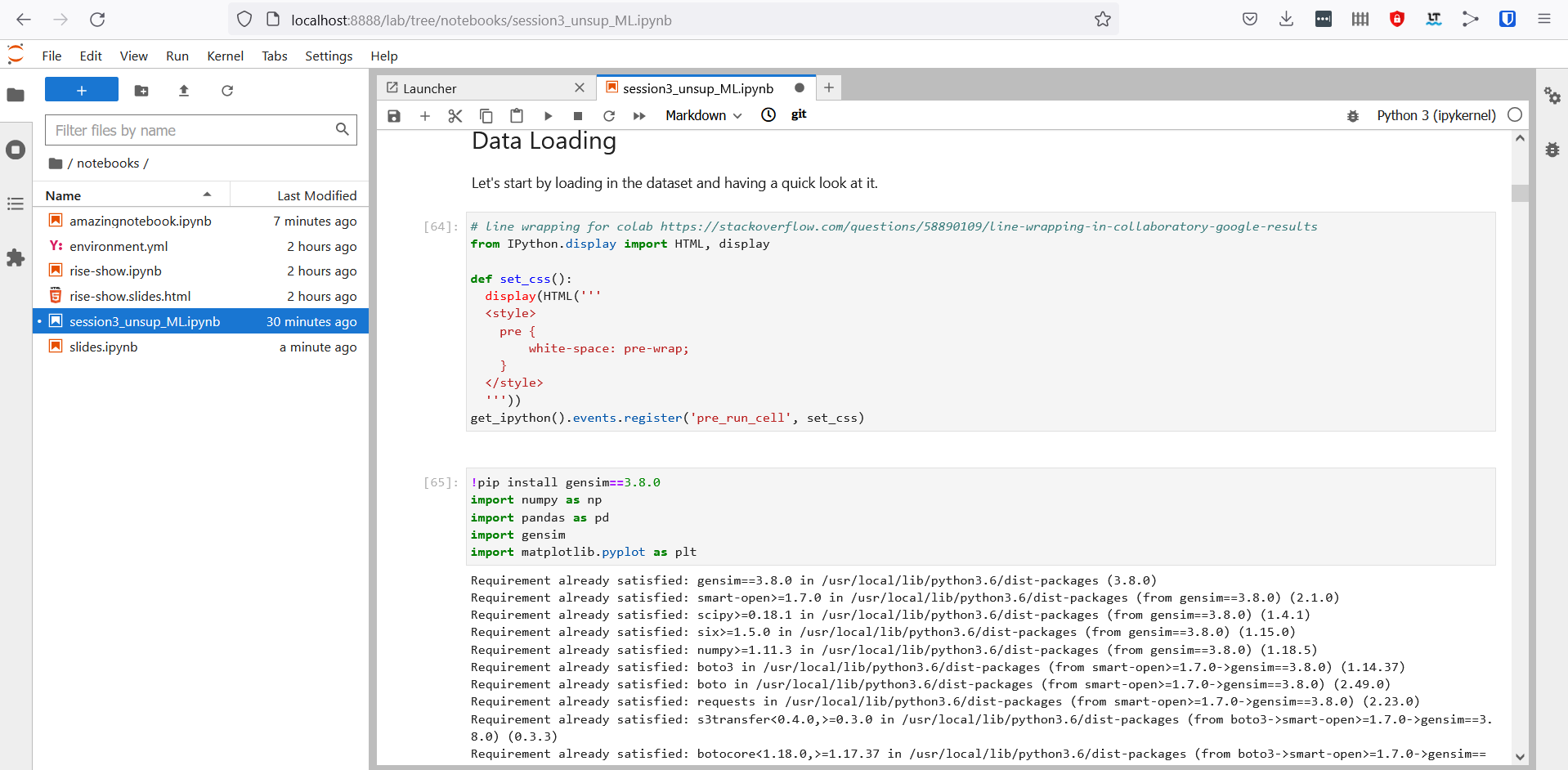Open the Help menu
The height and width of the screenshot is (770, 1568).
point(384,56)
